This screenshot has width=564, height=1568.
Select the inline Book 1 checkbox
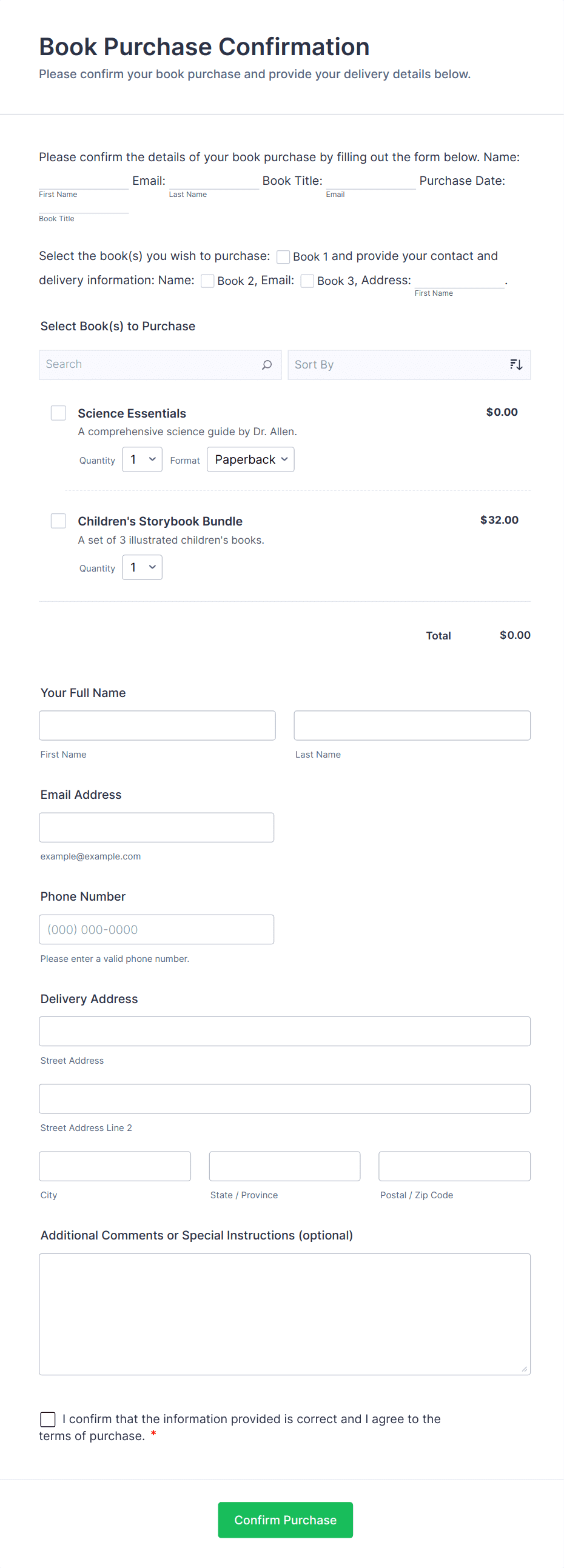click(x=283, y=257)
